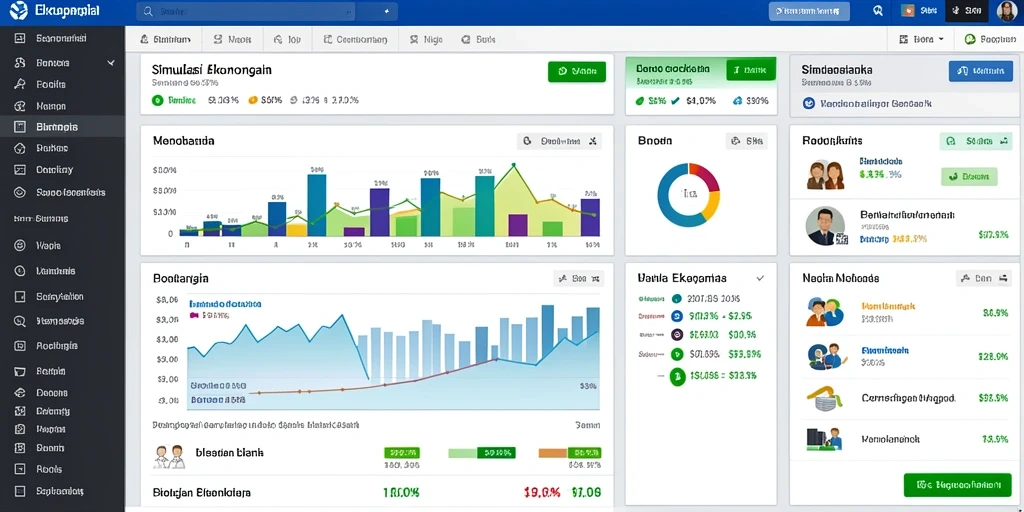
Task: Expand the Bonoto sidebar section chevron
Action: [111, 63]
